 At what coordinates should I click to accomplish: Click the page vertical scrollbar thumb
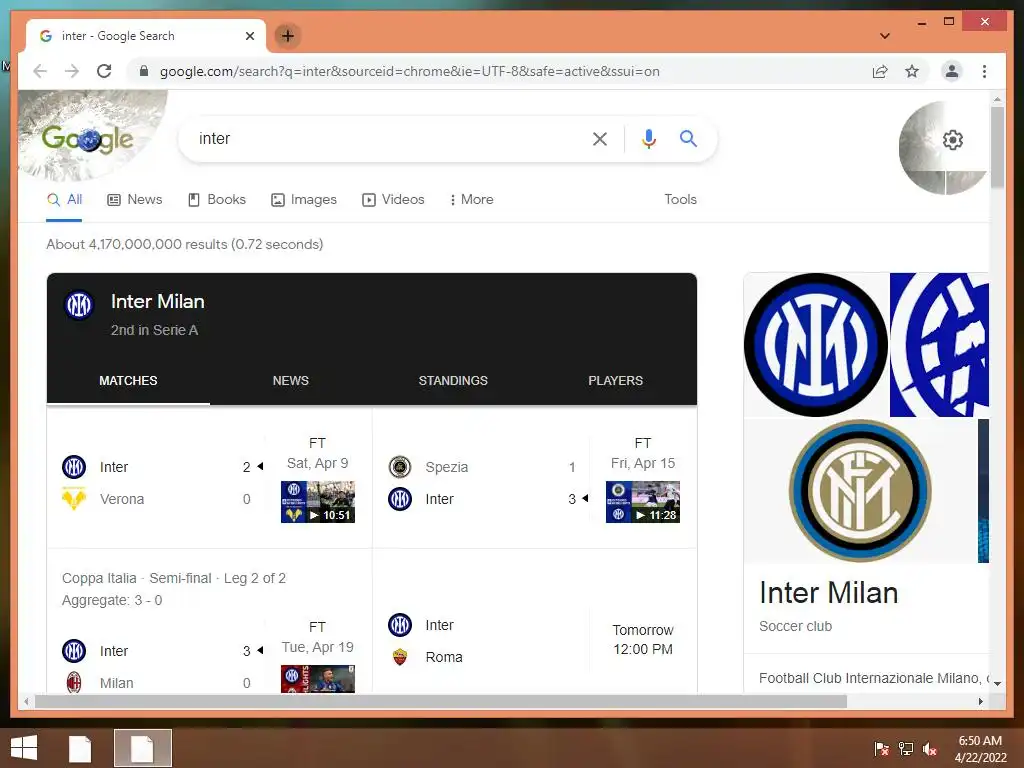tap(997, 148)
